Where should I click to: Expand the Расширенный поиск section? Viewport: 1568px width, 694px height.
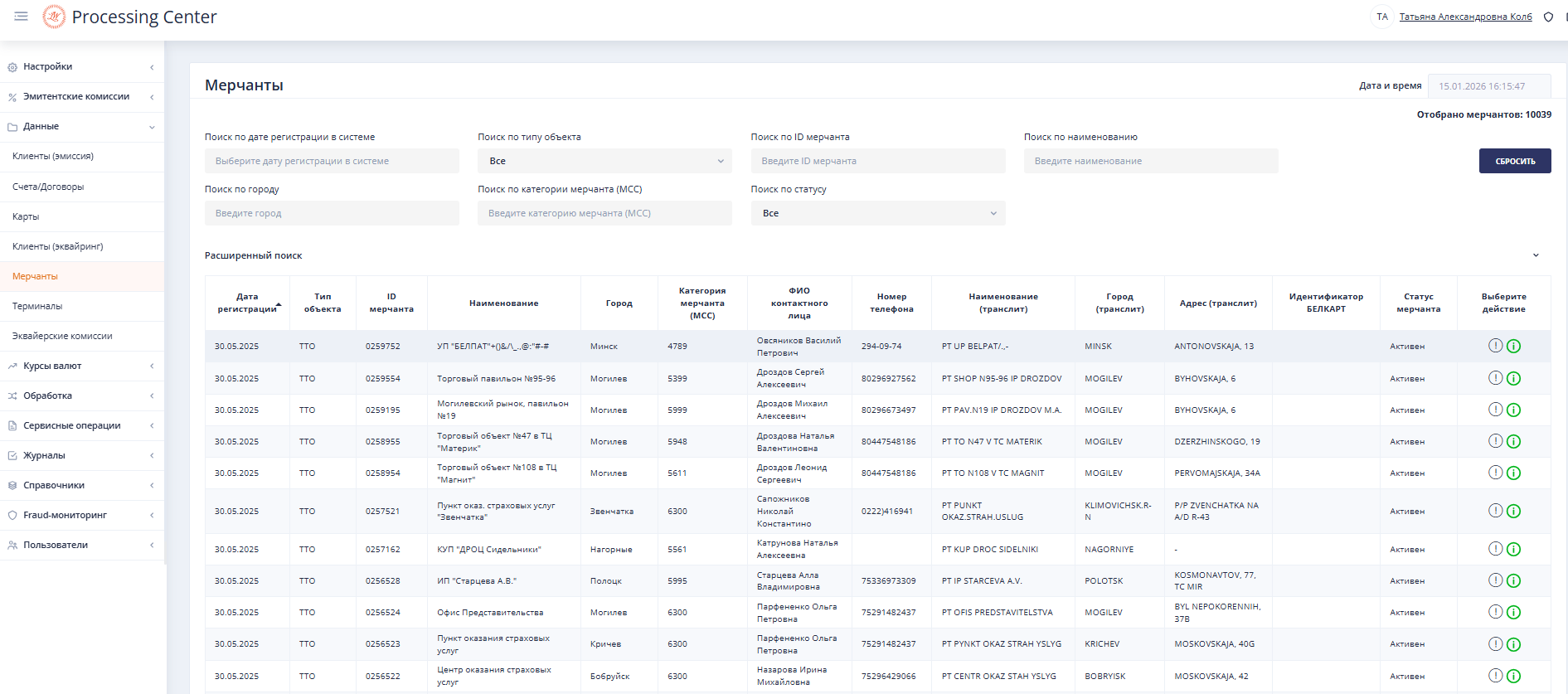click(x=1536, y=255)
